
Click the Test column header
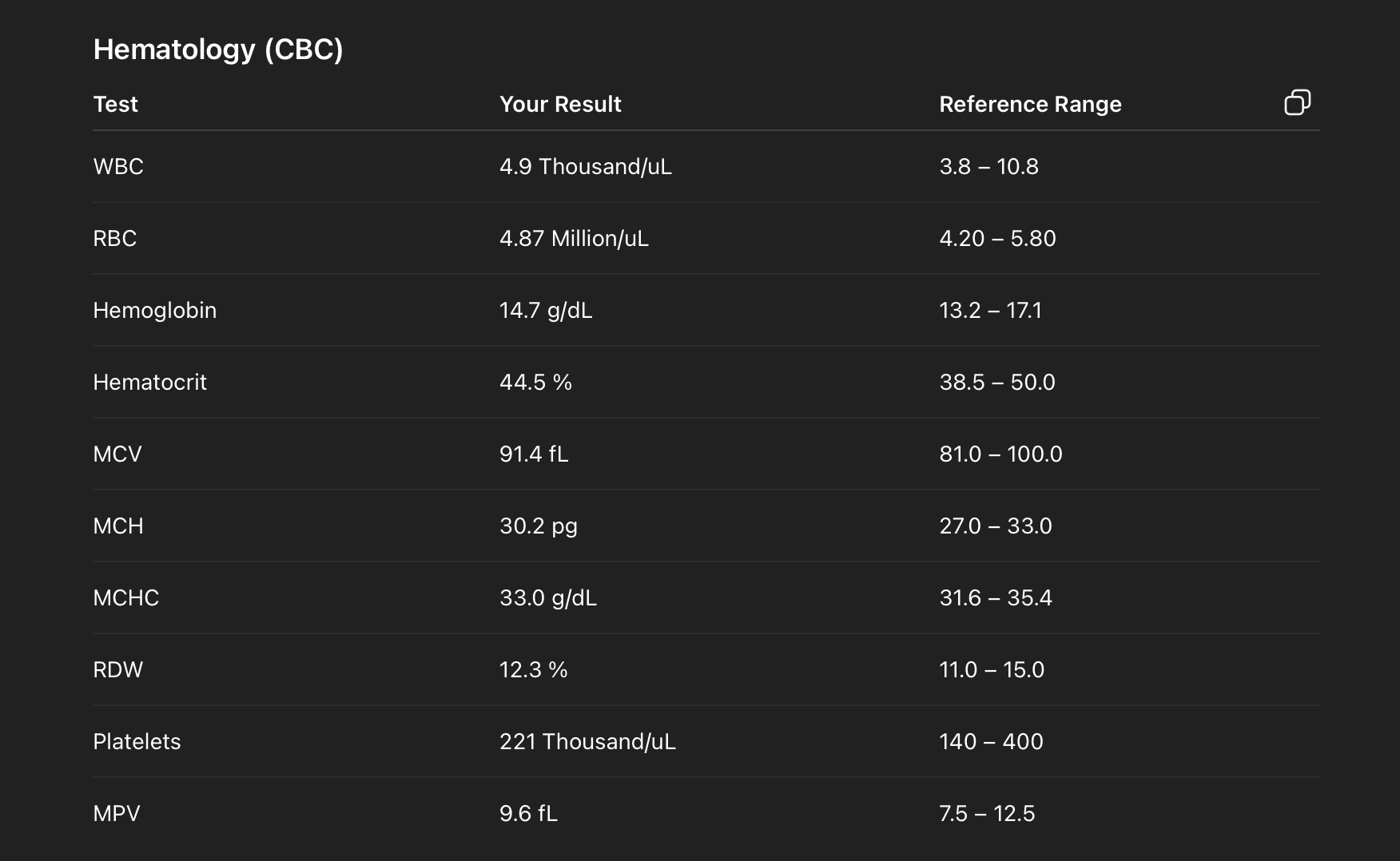click(x=115, y=104)
